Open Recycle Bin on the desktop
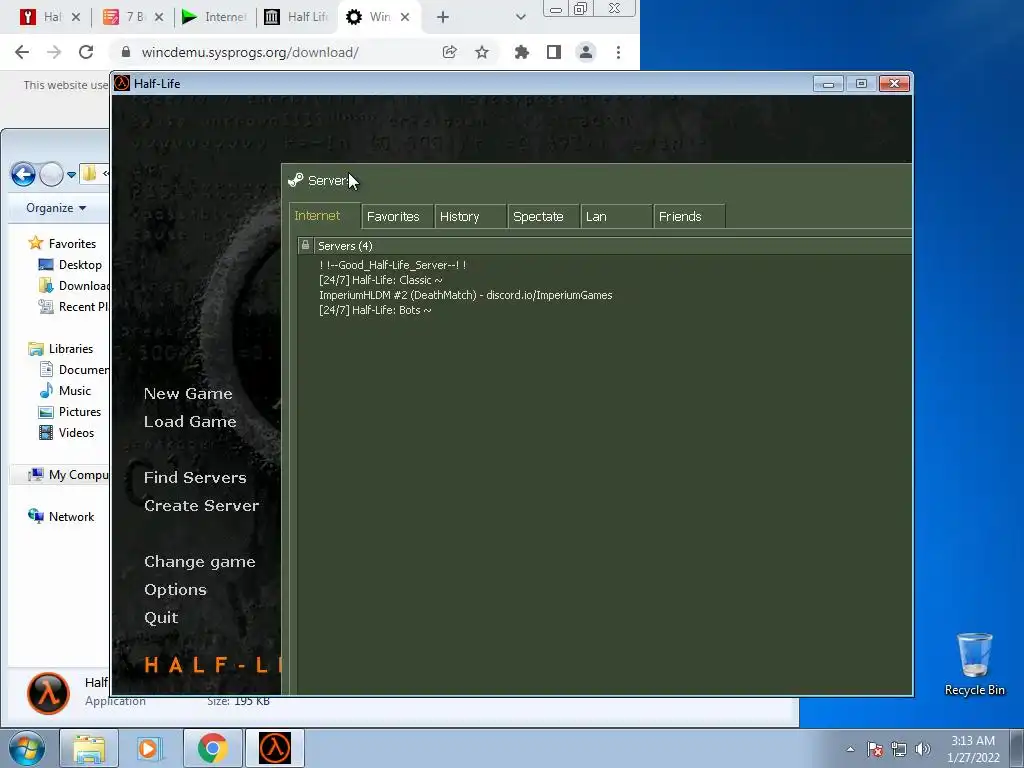The image size is (1024, 768). pos(974,664)
